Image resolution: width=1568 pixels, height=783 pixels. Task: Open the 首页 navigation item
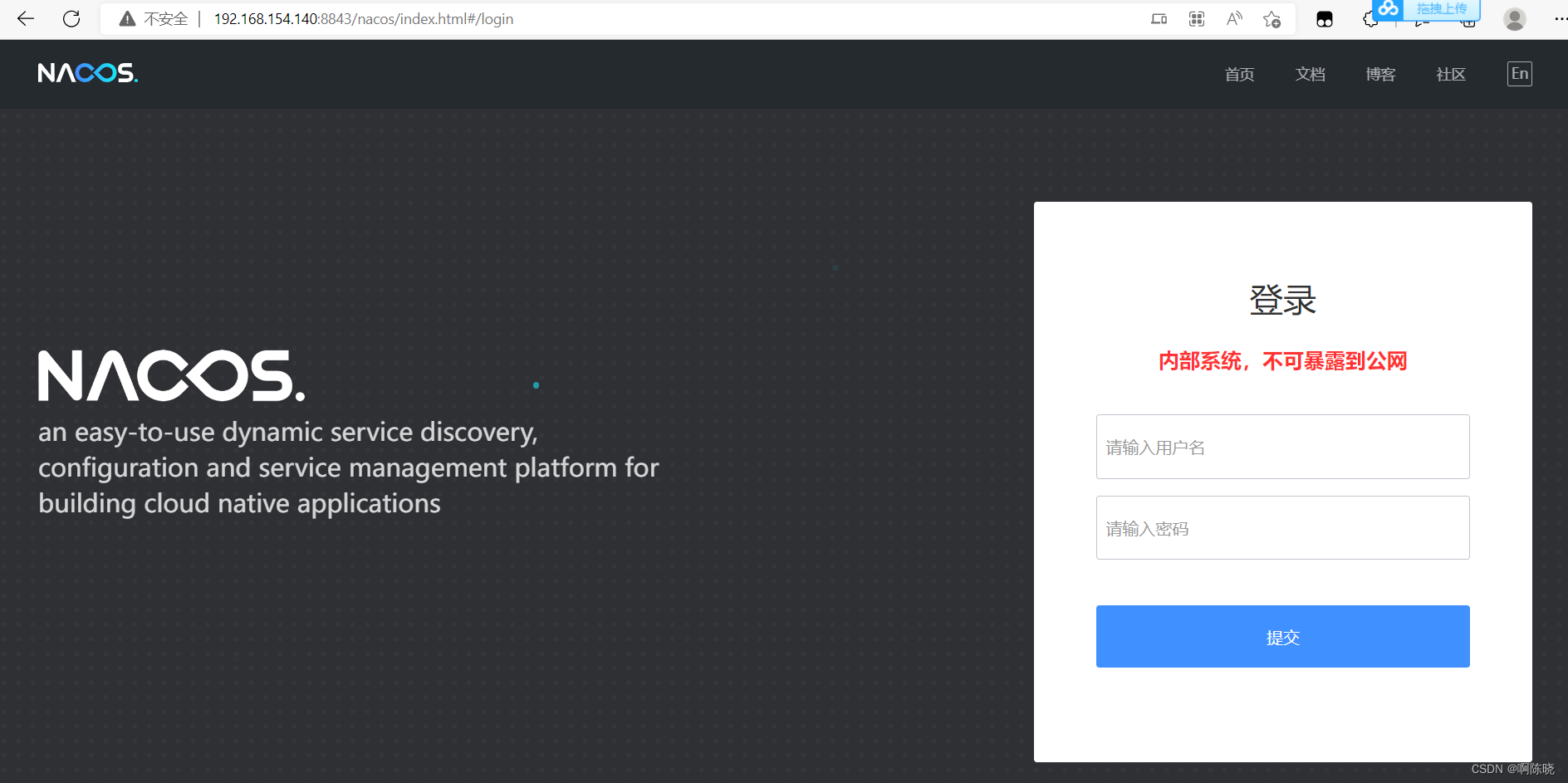(x=1239, y=75)
